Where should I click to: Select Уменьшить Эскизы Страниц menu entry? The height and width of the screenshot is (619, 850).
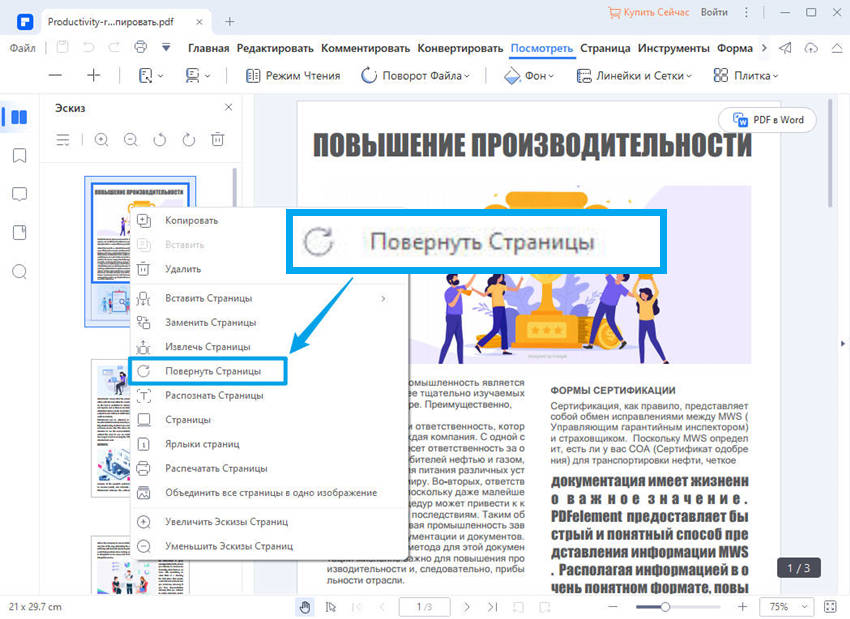pos(270,546)
